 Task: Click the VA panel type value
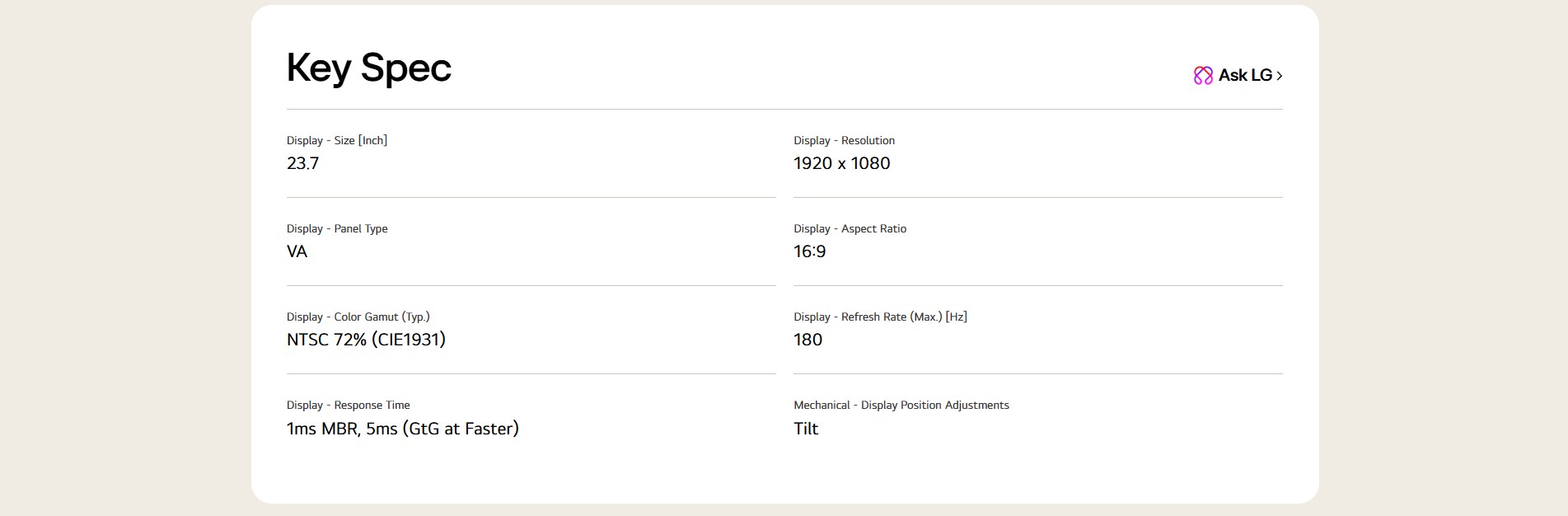pyautogui.click(x=297, y=251)
